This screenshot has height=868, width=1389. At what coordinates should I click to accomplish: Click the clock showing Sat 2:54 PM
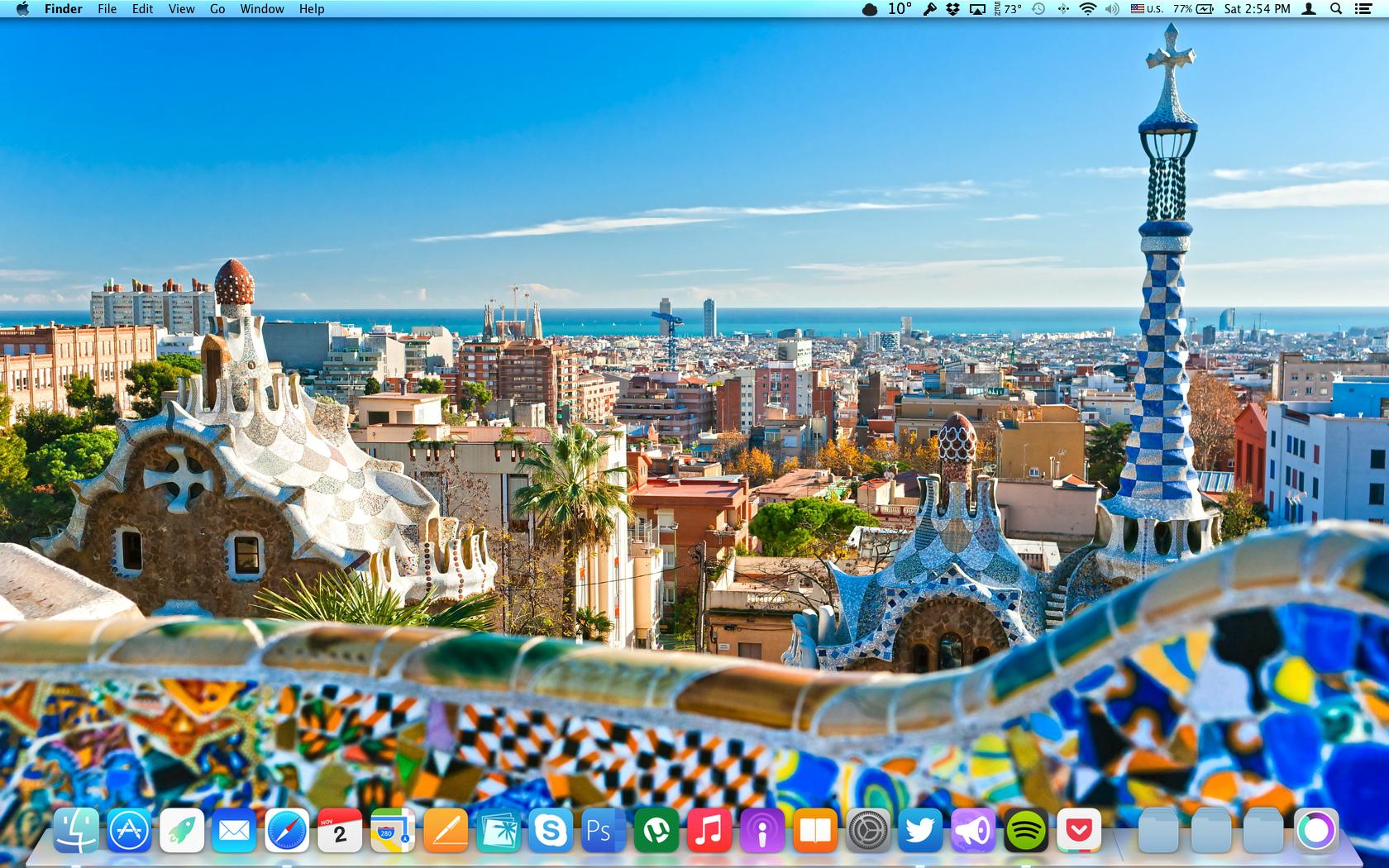1258,9
